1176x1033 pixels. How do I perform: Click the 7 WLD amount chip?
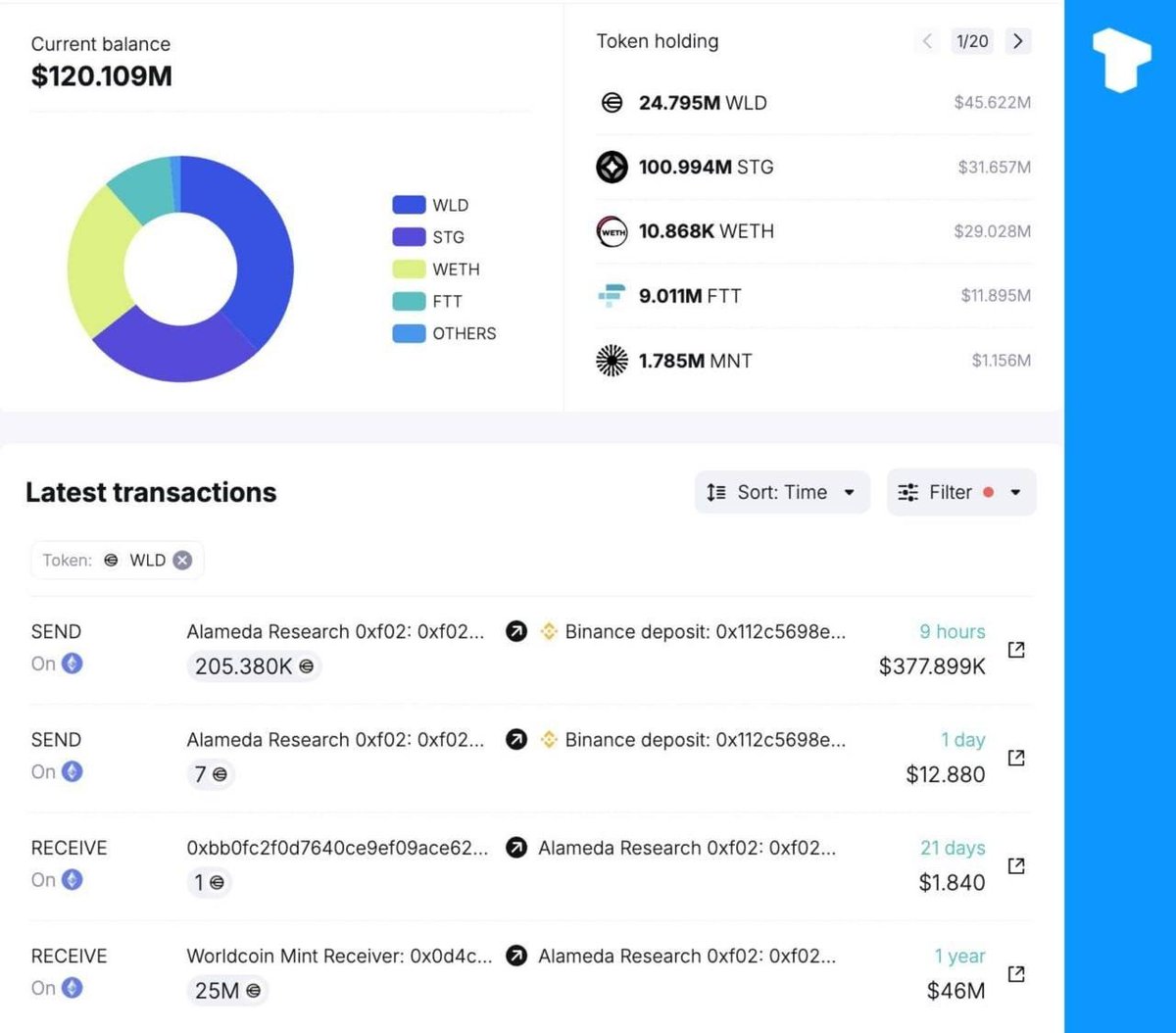tap(211, 774)
